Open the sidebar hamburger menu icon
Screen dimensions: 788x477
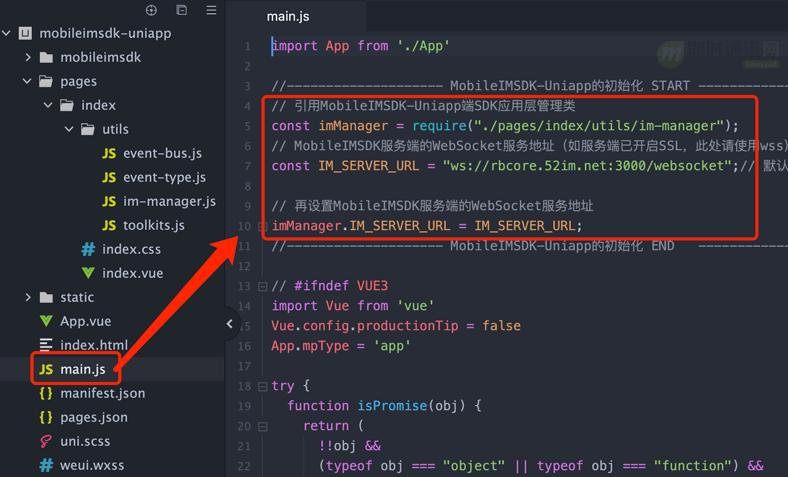pos(211,10)
